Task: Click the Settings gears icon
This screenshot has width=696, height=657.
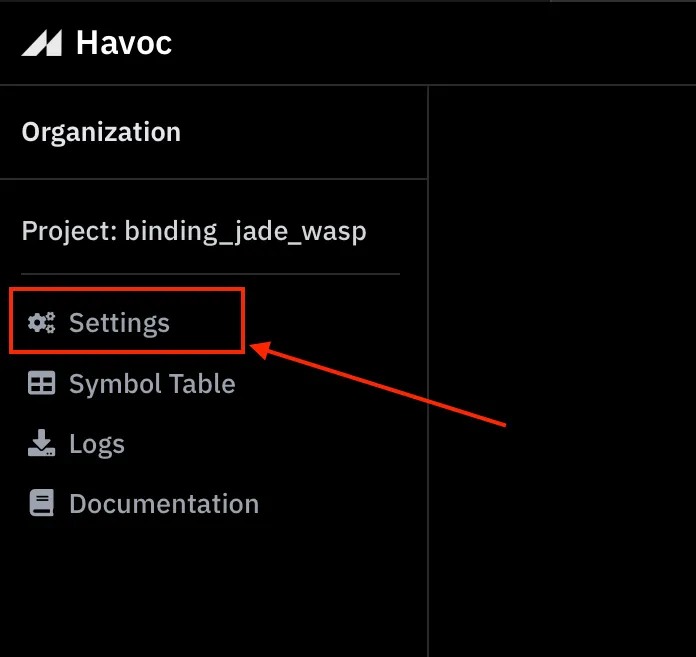Action: [x=41, y=322]
